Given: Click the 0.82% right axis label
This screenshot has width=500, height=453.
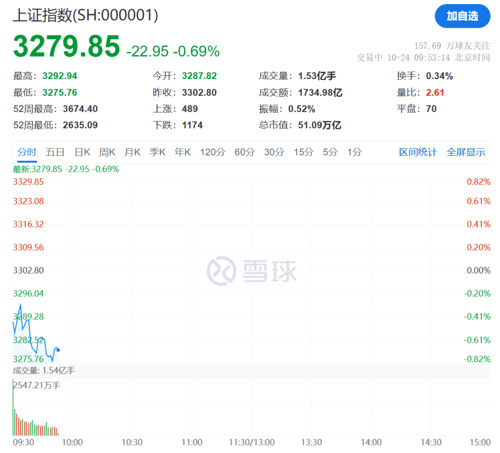Looking at the screenshot, I should coord(479,182).
